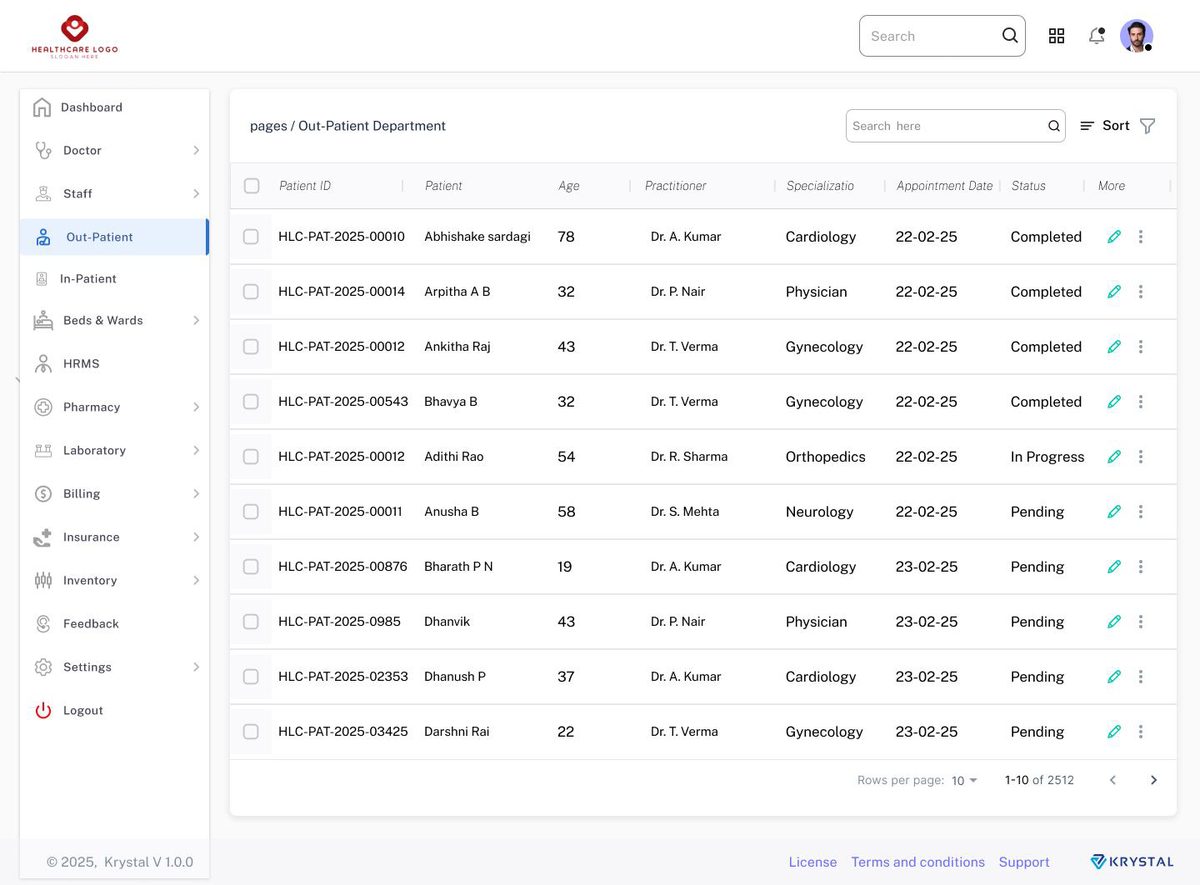Edit Adithi Rao's appointment via pencil icon

[1114, 457]
